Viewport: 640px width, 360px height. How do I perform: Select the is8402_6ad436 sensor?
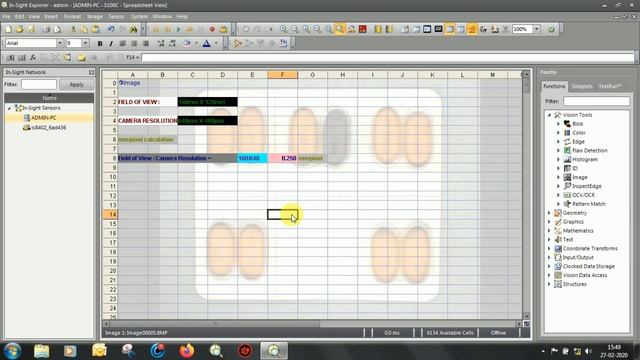[x=49, y=128]
